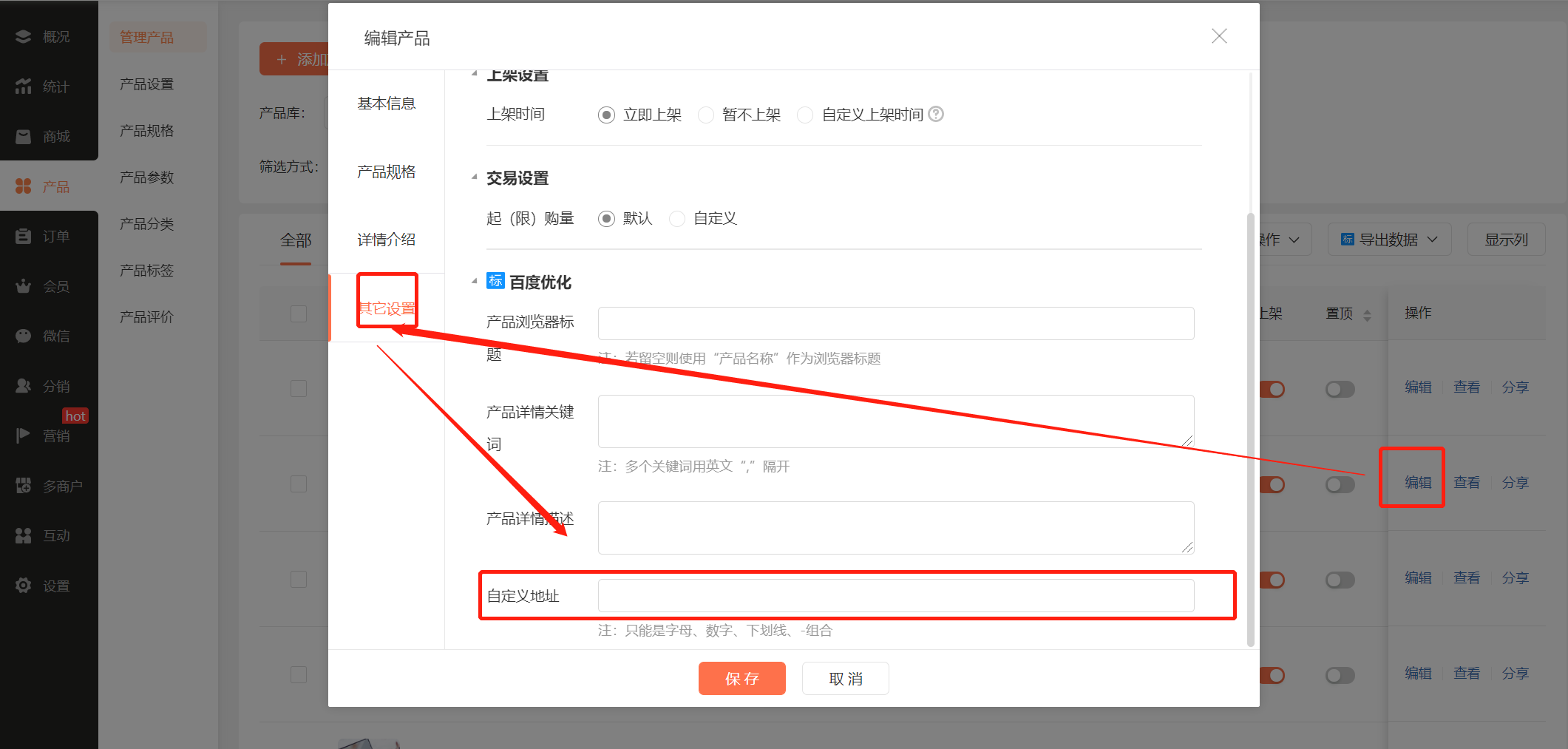Open the 概况 overview sidebar icon
This screenshot has width=1568, height=749.
click(24, 36)
